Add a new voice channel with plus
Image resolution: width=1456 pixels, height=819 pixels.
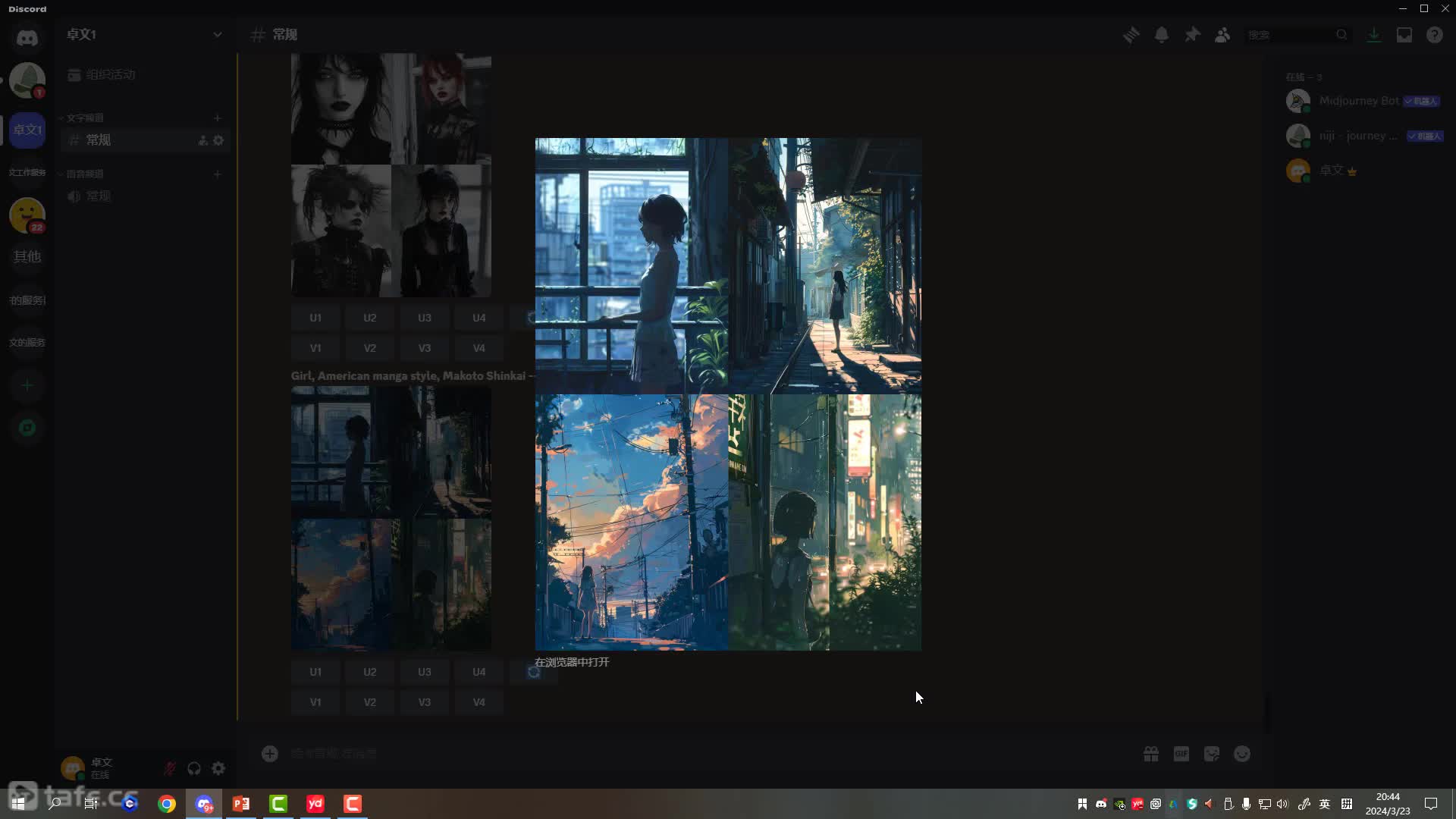[218, 174]
